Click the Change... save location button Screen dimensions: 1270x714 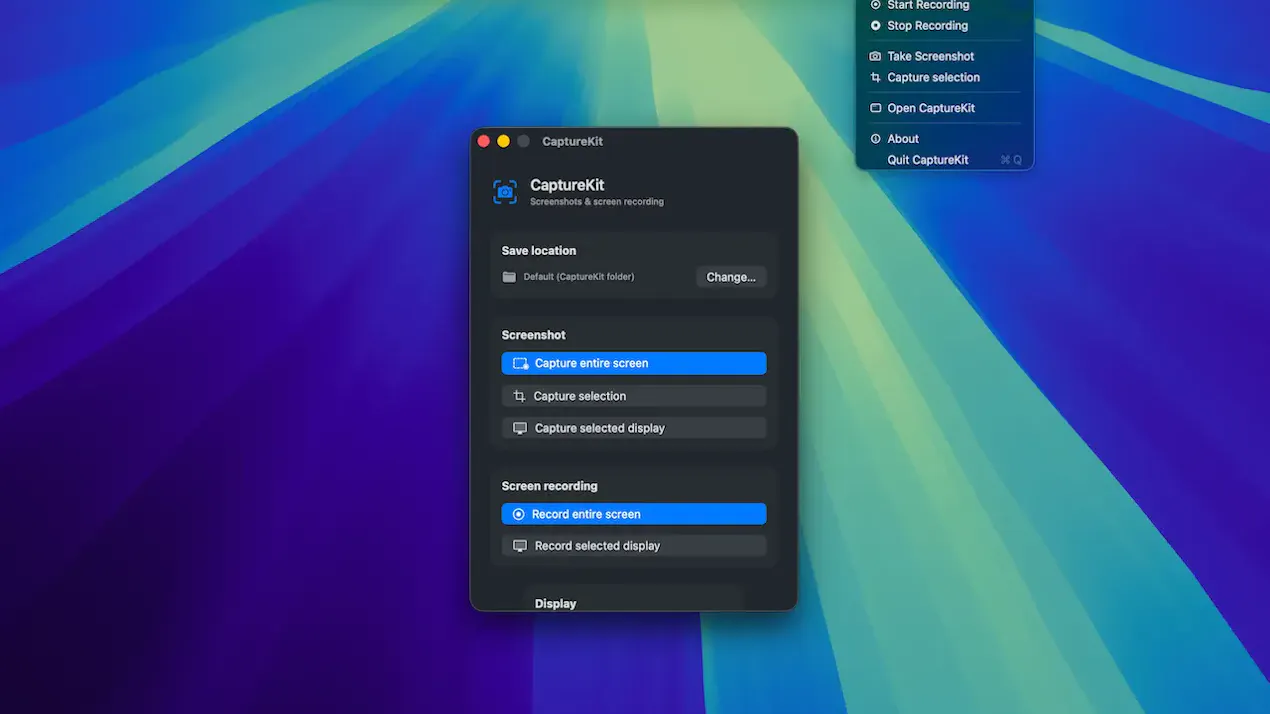pos(731,277)
